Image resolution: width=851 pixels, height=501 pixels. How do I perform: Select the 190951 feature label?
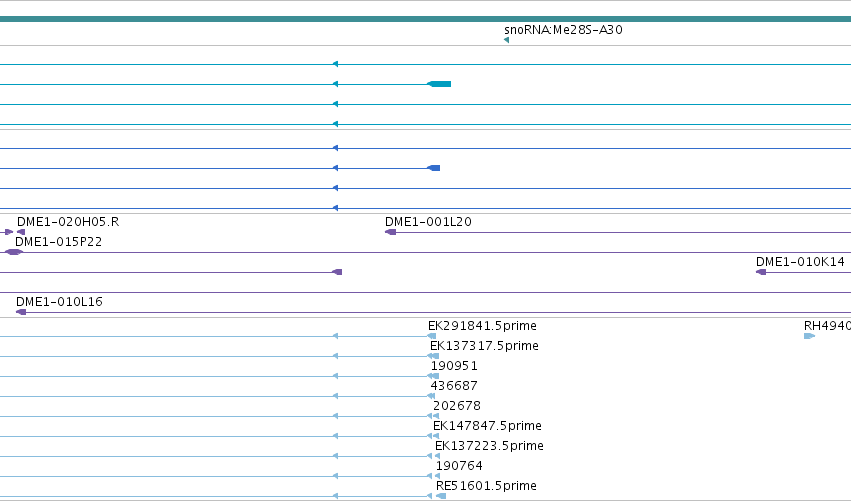[x=454, y=366]
